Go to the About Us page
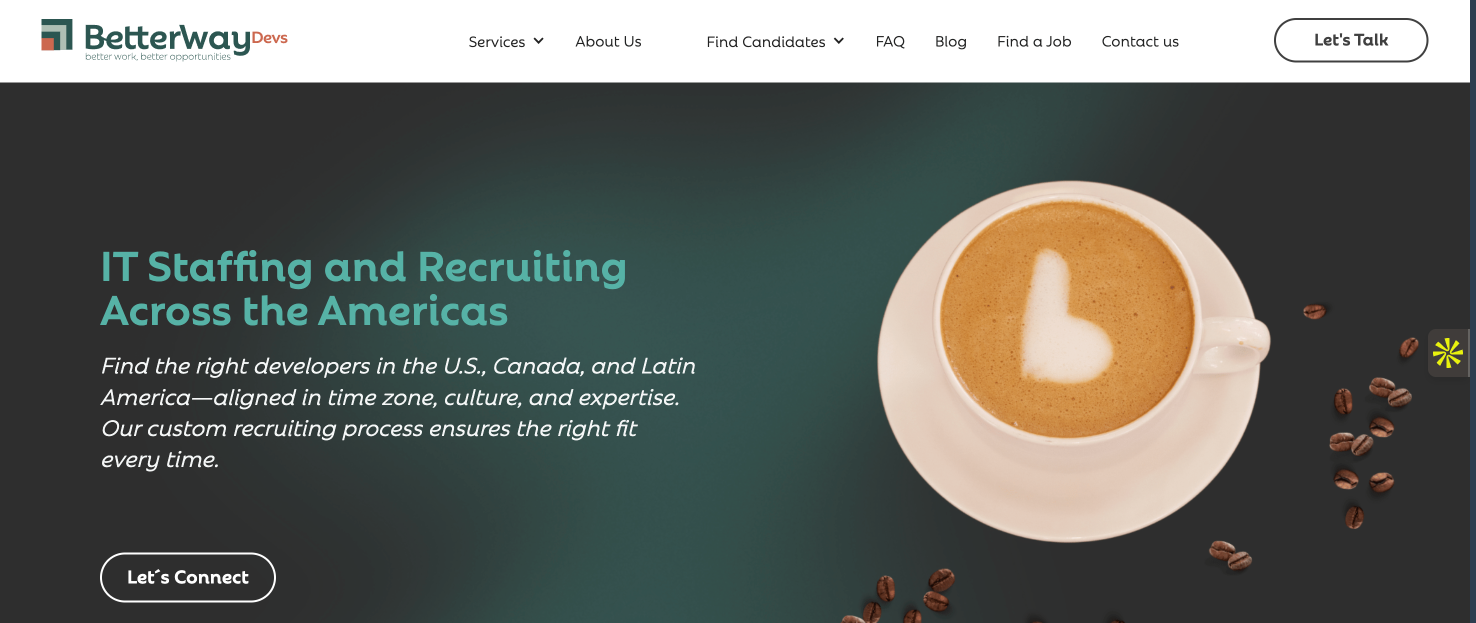The width and height of the screenshot is (1476, 623). 608,42
